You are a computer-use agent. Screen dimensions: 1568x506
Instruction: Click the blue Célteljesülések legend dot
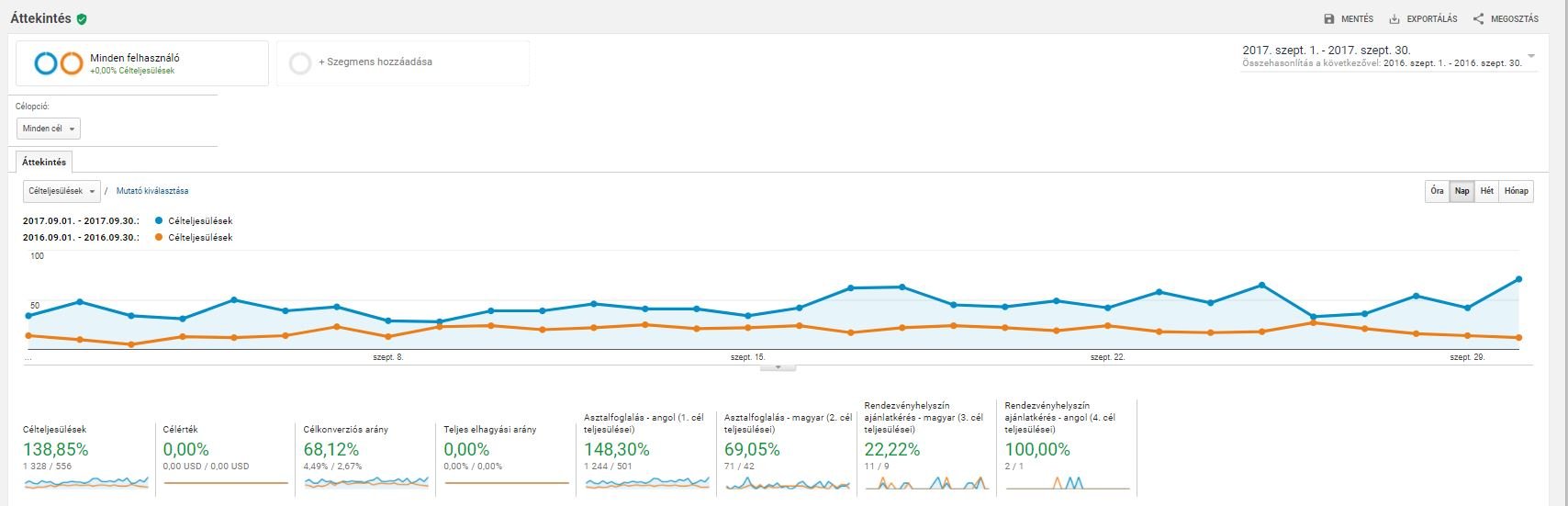[159, 221]
